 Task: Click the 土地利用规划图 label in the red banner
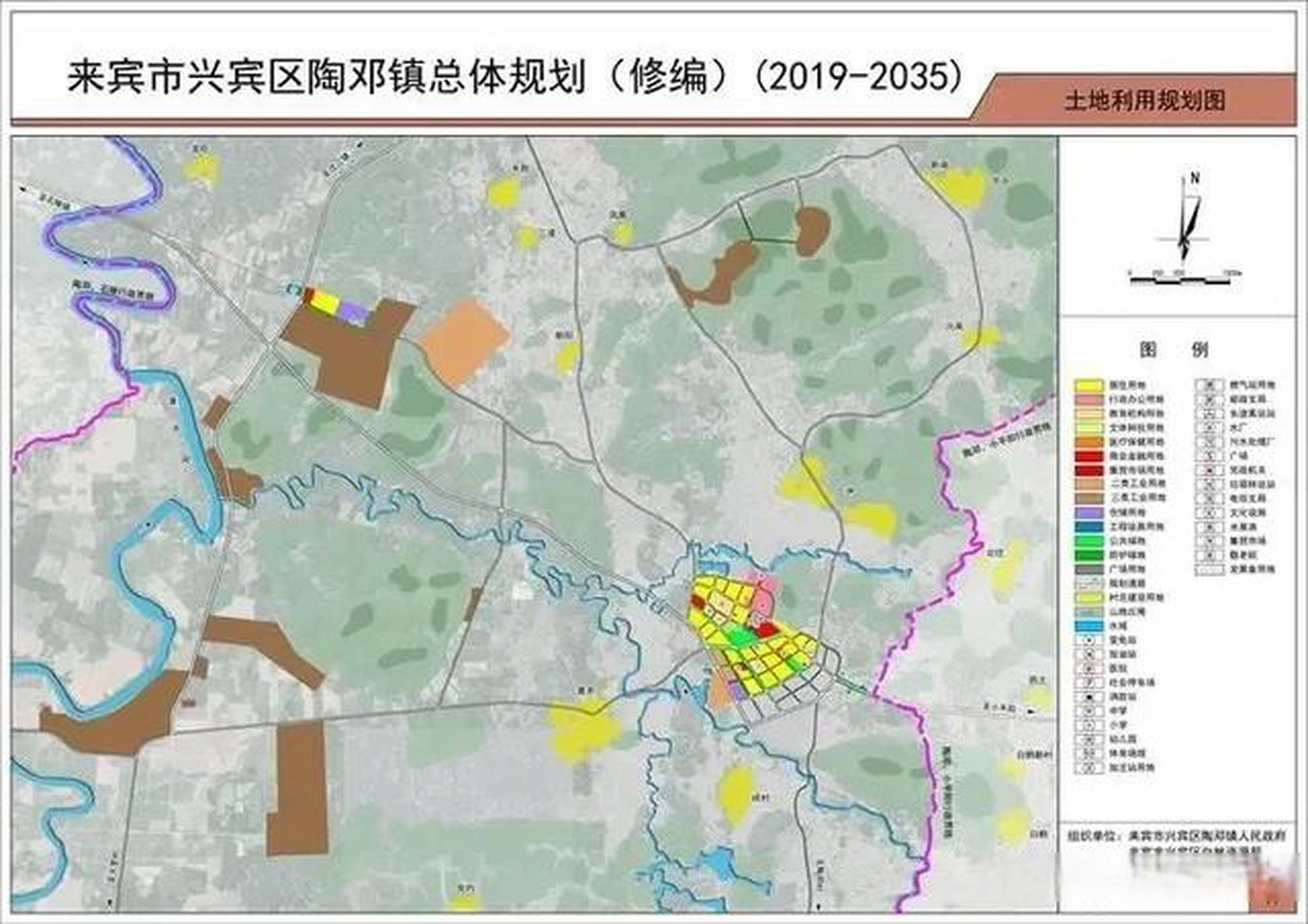click(x=1145, y=100)
